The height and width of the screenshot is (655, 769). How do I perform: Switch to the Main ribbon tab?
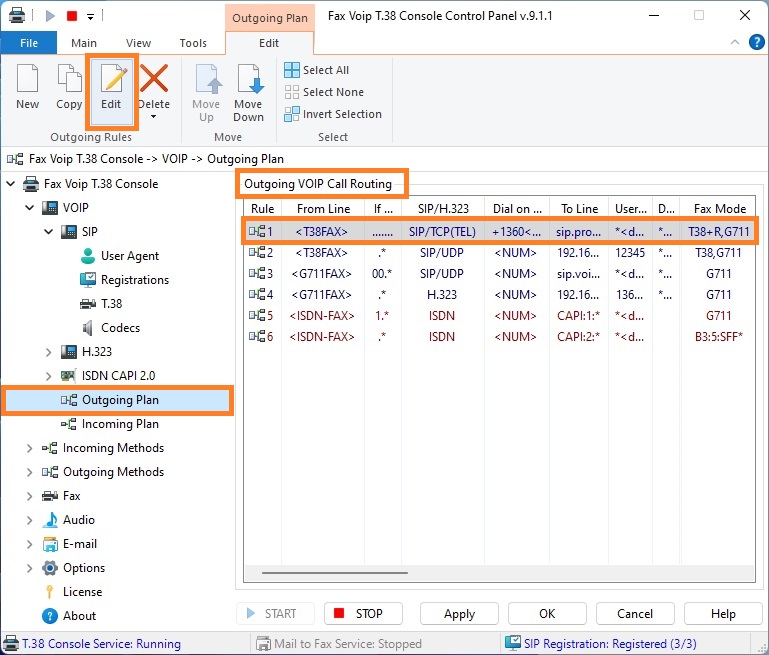point(84,43)
